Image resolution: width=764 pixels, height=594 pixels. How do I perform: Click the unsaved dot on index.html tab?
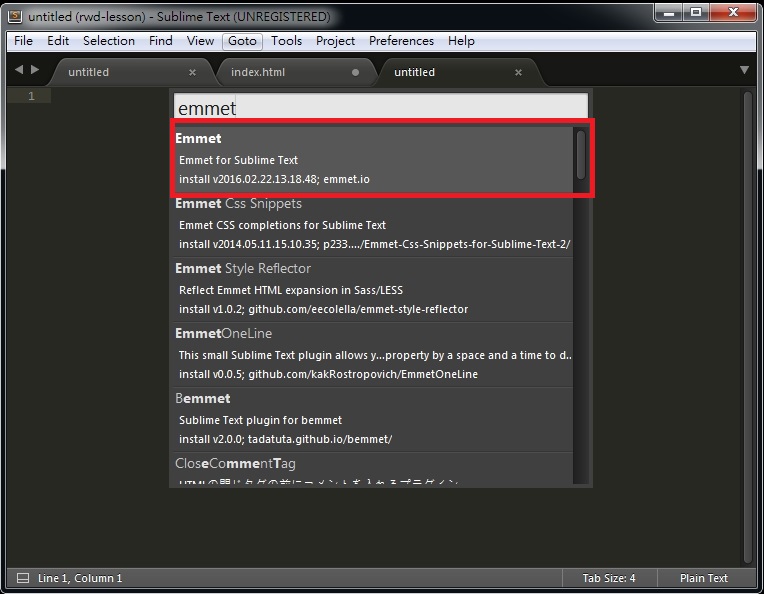355,72
